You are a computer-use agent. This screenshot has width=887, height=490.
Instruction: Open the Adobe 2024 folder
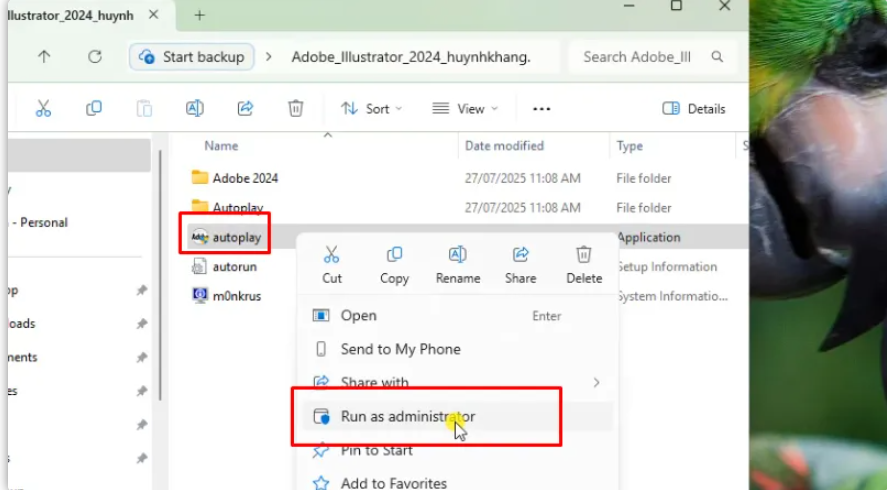click(x=245, y=178)
